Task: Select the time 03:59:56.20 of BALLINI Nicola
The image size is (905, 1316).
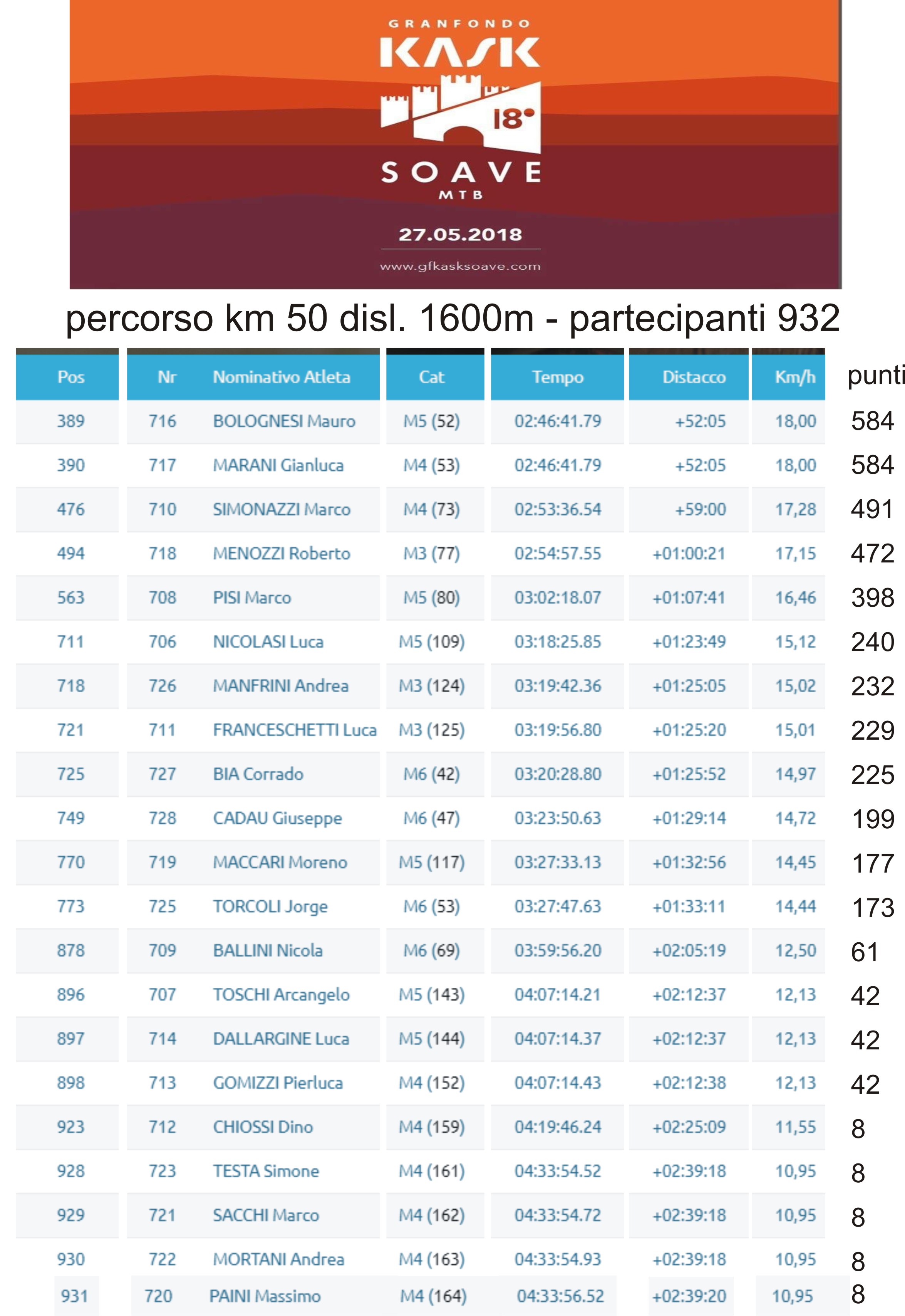Action: 558,951
